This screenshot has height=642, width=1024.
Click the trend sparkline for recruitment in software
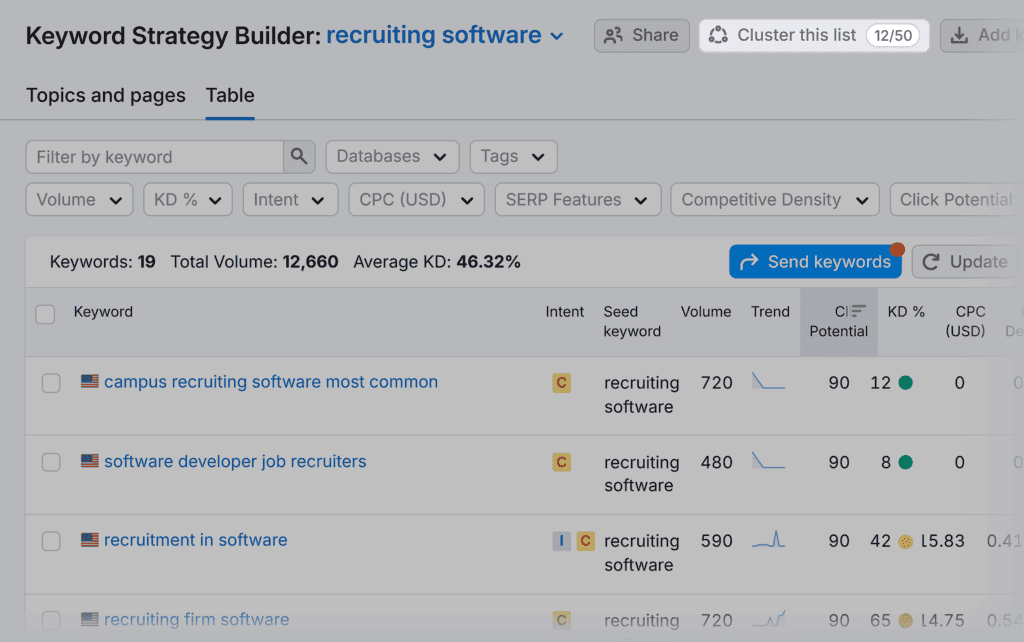(768, 541)
